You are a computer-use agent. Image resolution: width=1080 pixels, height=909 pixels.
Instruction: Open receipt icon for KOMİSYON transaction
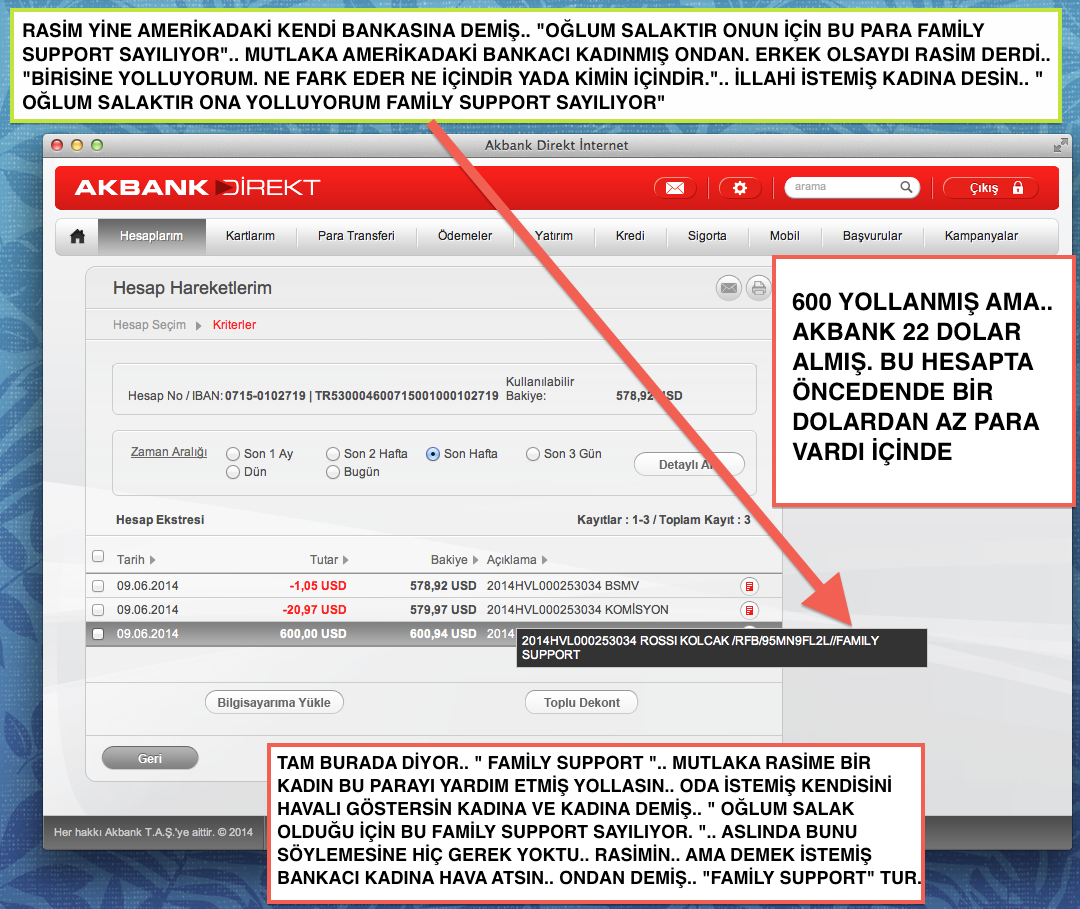(749, 610)
